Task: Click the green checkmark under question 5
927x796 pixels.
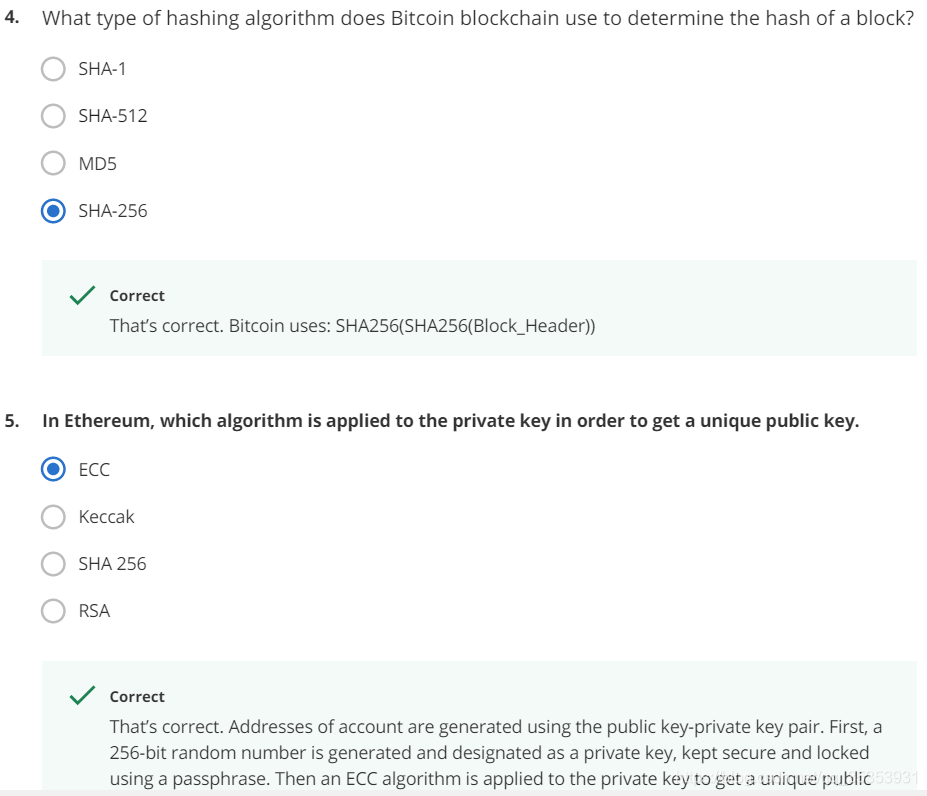Action: (x=82, y=696)
